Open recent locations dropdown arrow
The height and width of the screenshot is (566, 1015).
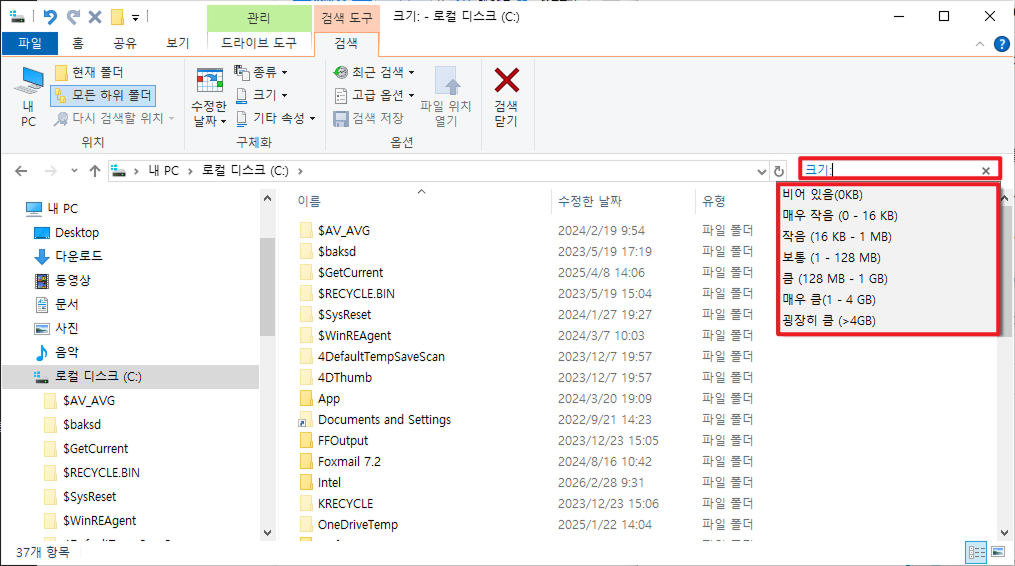click(74, 171)
